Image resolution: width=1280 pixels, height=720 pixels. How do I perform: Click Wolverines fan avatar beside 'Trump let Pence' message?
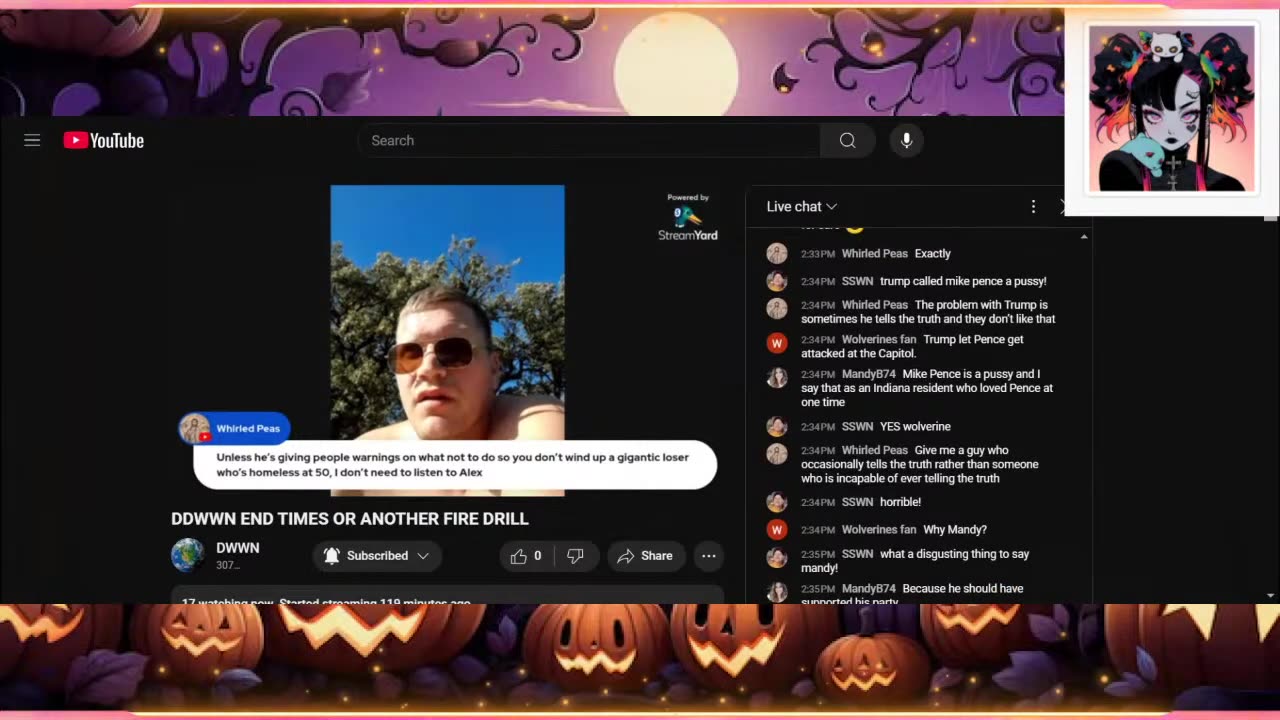click(777, 344)
